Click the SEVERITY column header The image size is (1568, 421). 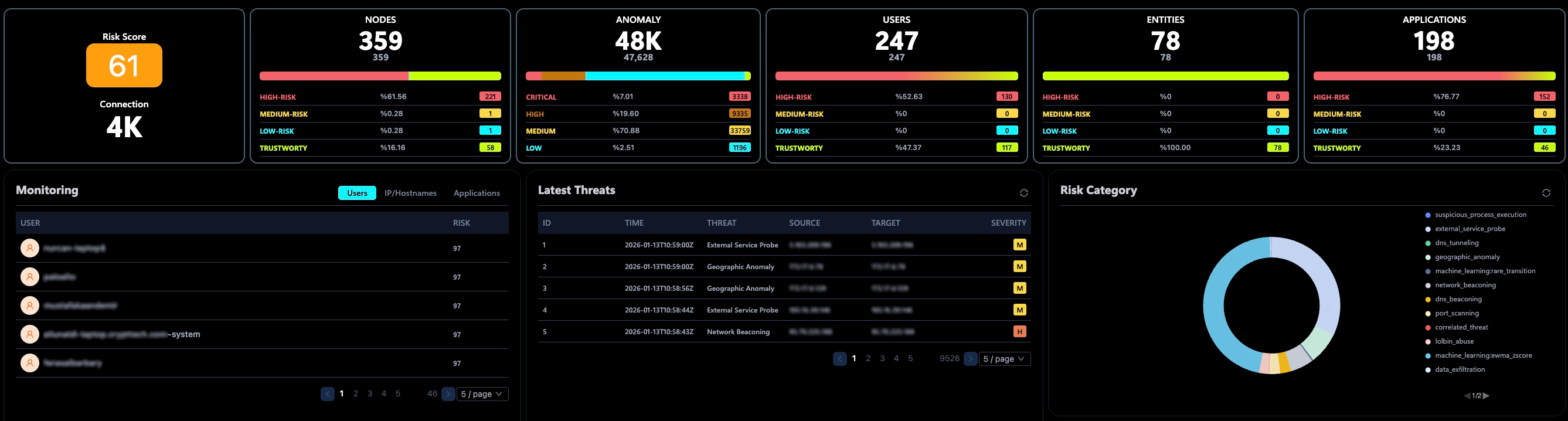pos(1008,223)
